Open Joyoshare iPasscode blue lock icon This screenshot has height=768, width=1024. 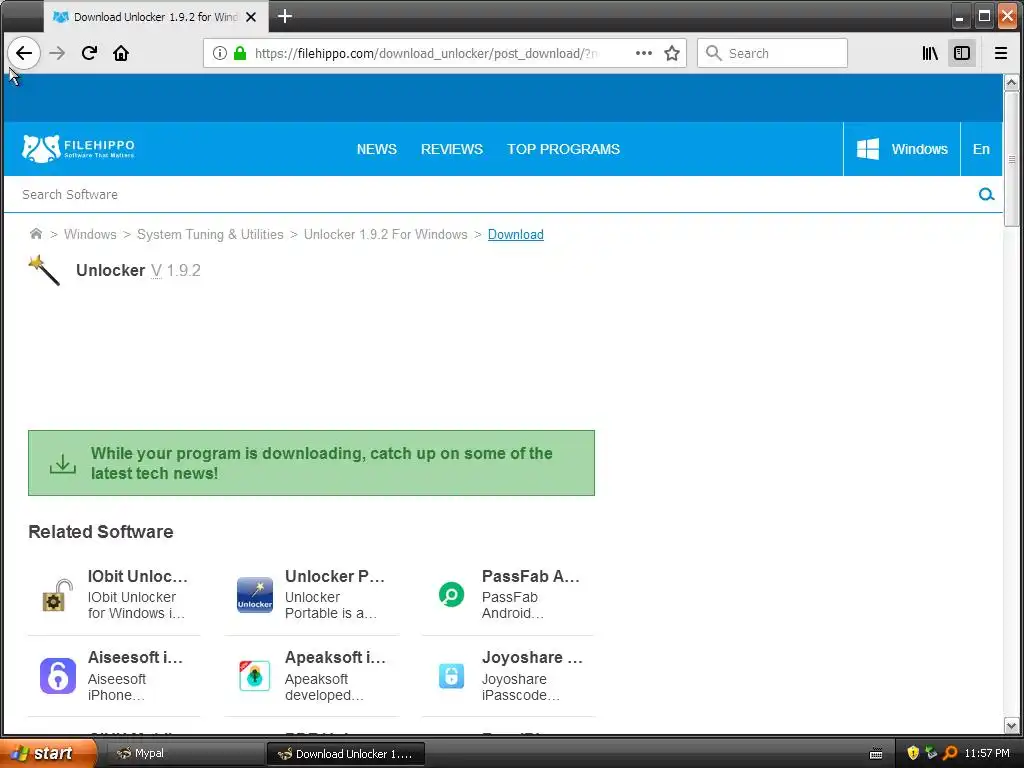tap(451, 676)
